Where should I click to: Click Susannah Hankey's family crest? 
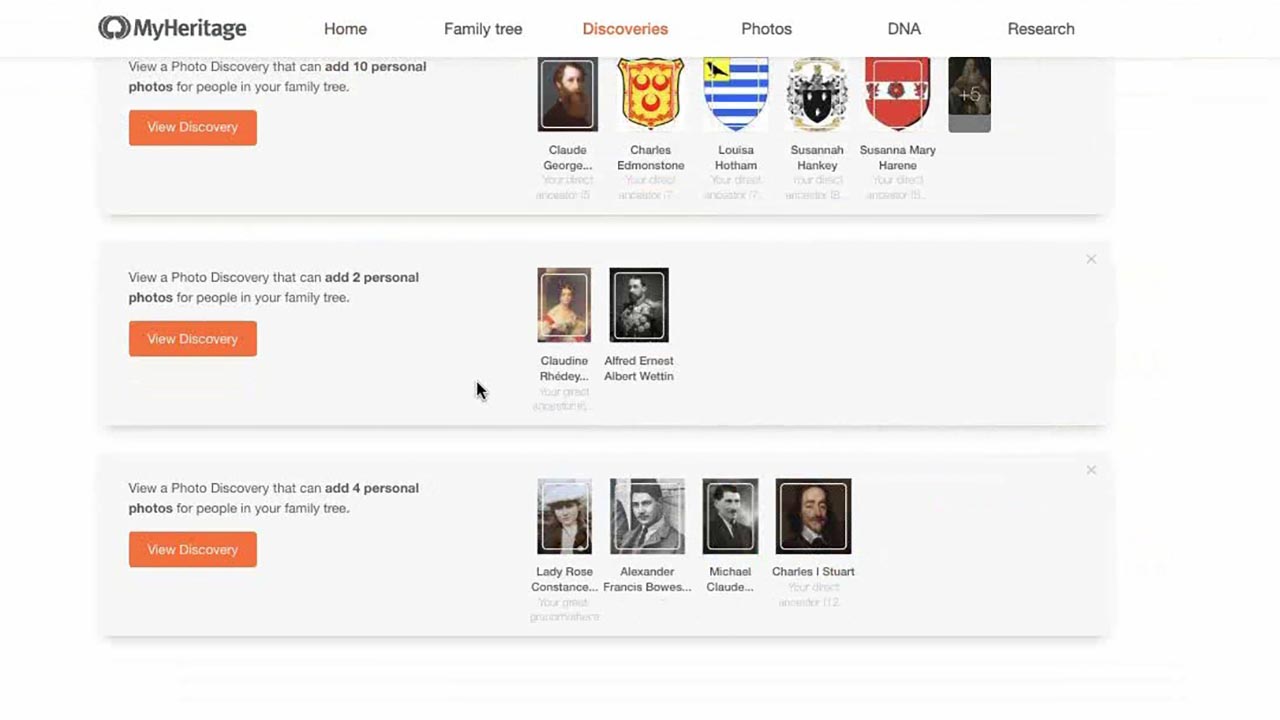(816, 93)
